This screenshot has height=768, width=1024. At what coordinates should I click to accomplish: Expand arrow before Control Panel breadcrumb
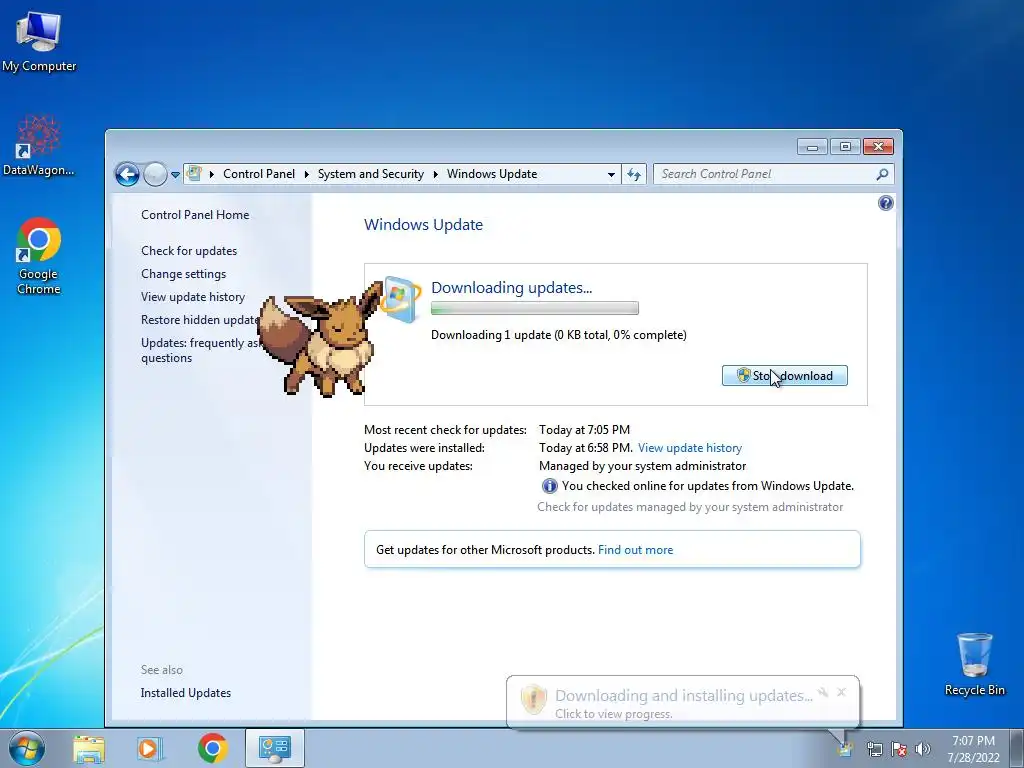[212, 174]
